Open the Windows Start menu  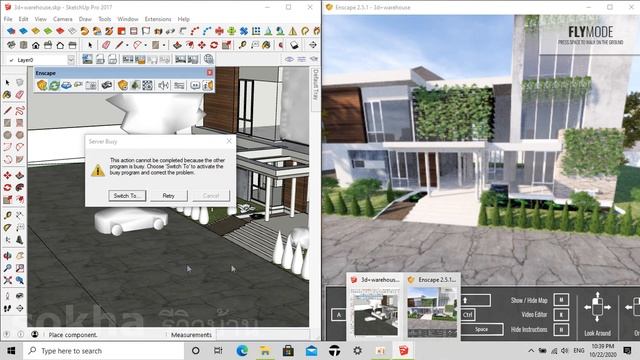[11, 351]
